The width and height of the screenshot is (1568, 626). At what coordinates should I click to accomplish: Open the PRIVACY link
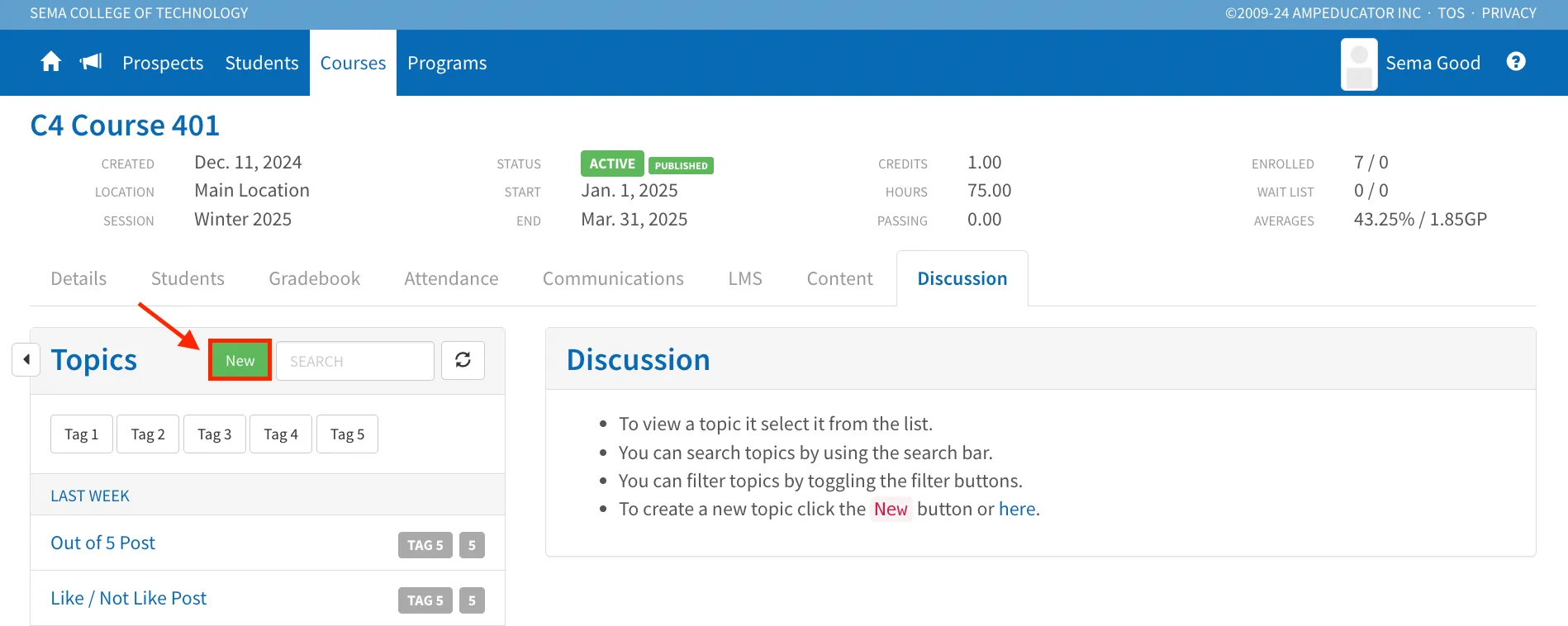pyautogui.click(x=1509, y=13)
